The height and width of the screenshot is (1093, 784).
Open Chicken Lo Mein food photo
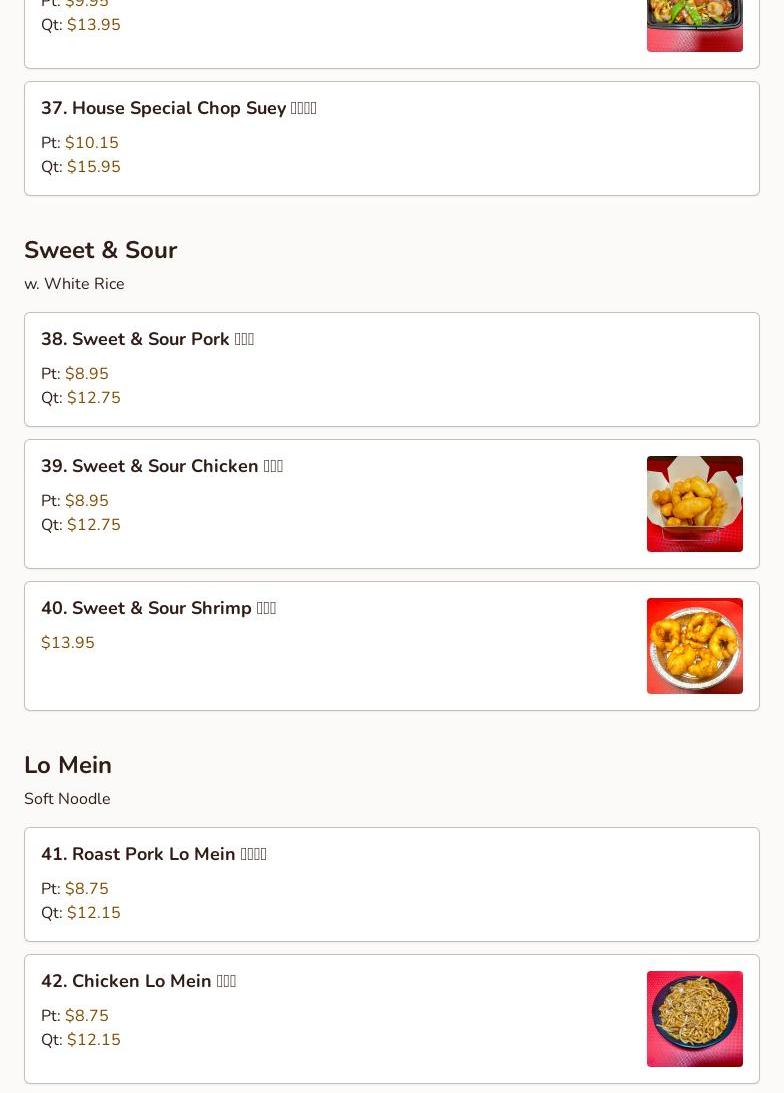point(694,1018)
